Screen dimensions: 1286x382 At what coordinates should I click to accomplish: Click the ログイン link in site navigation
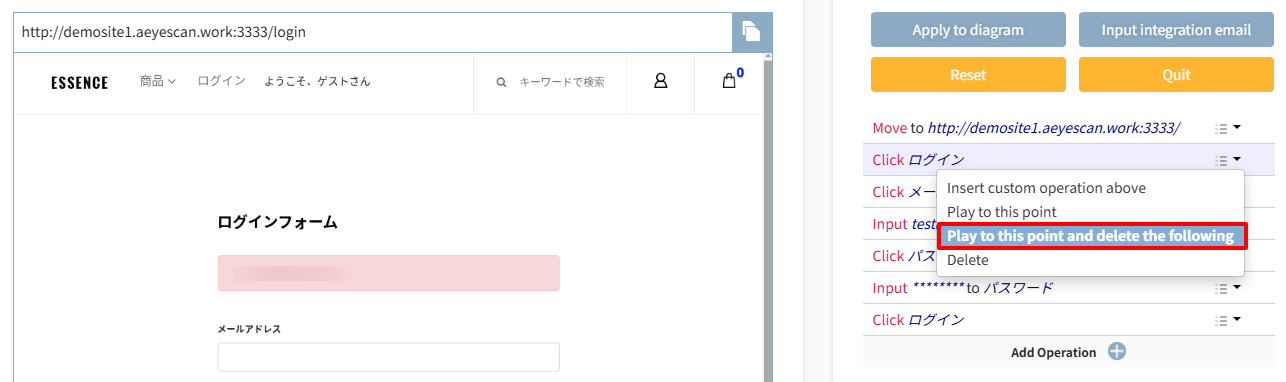coord(221,82)
